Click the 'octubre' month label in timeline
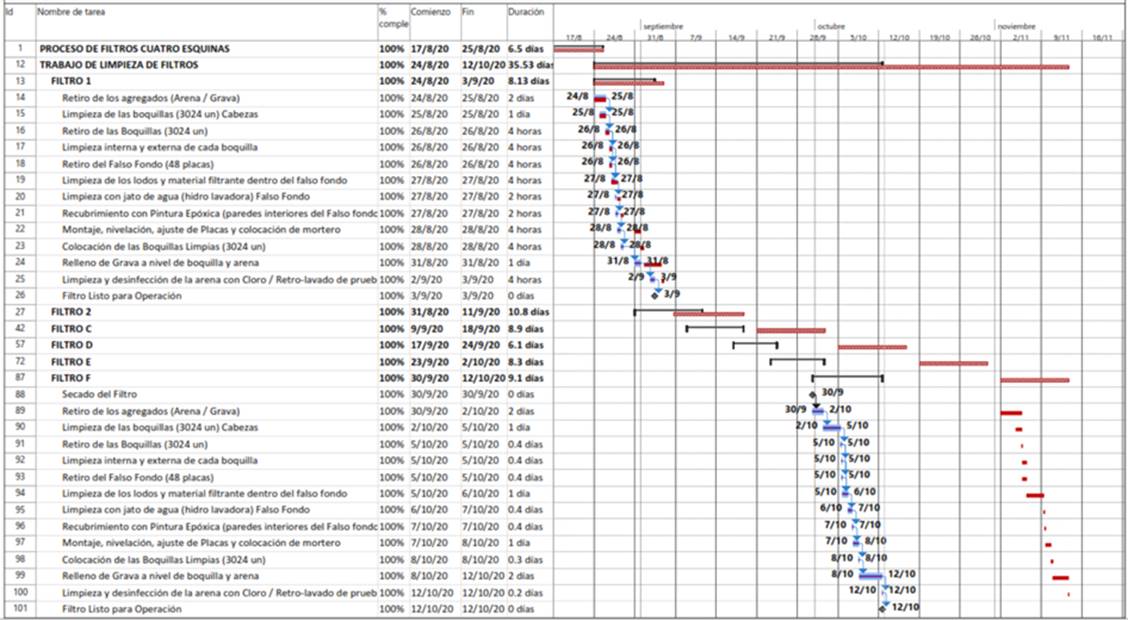1128x620 pixels. [831, 27]
